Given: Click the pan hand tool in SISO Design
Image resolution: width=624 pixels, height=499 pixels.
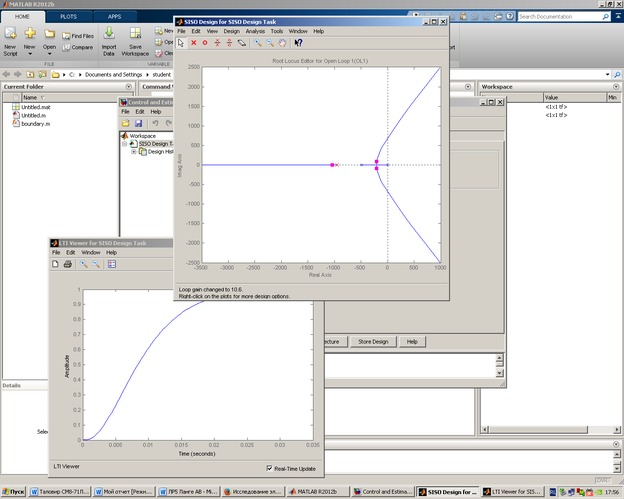Looking at the screenshot, I should tap(284, 43).
